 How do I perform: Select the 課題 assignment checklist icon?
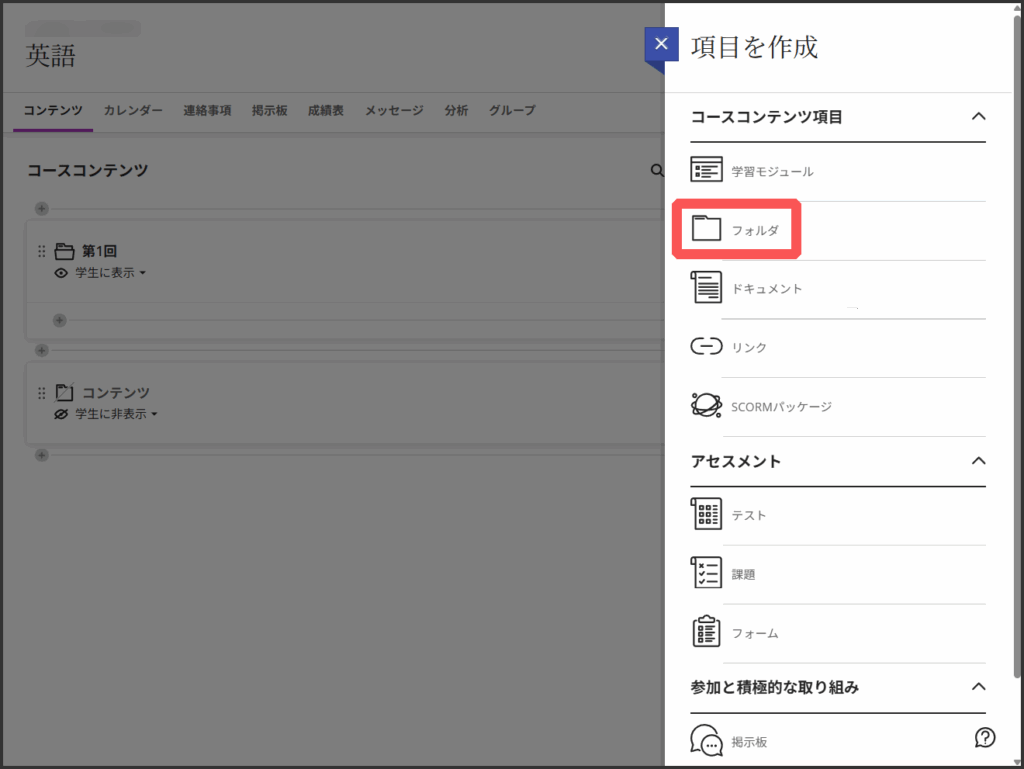coord(706,574)
